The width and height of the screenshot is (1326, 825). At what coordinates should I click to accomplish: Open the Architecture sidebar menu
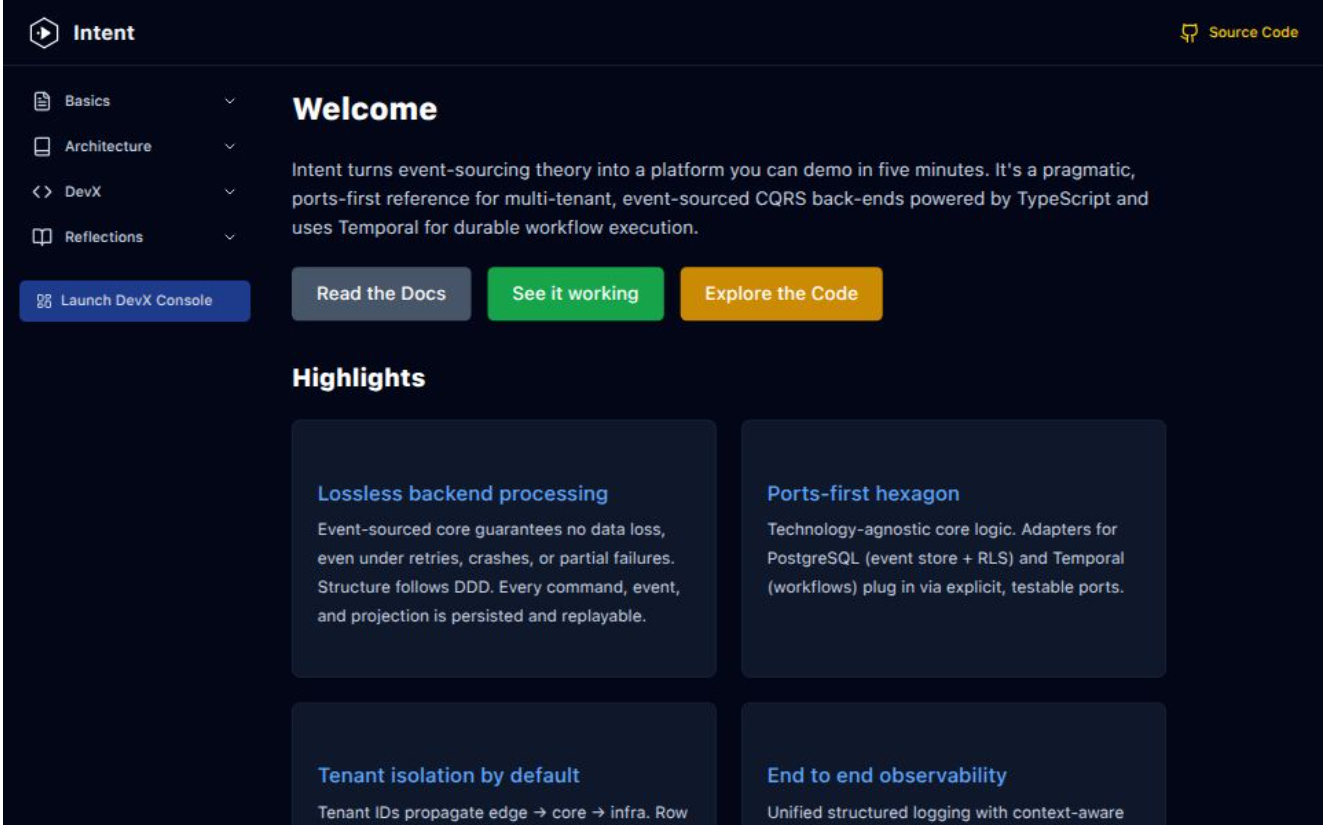[x=135, y=146]
